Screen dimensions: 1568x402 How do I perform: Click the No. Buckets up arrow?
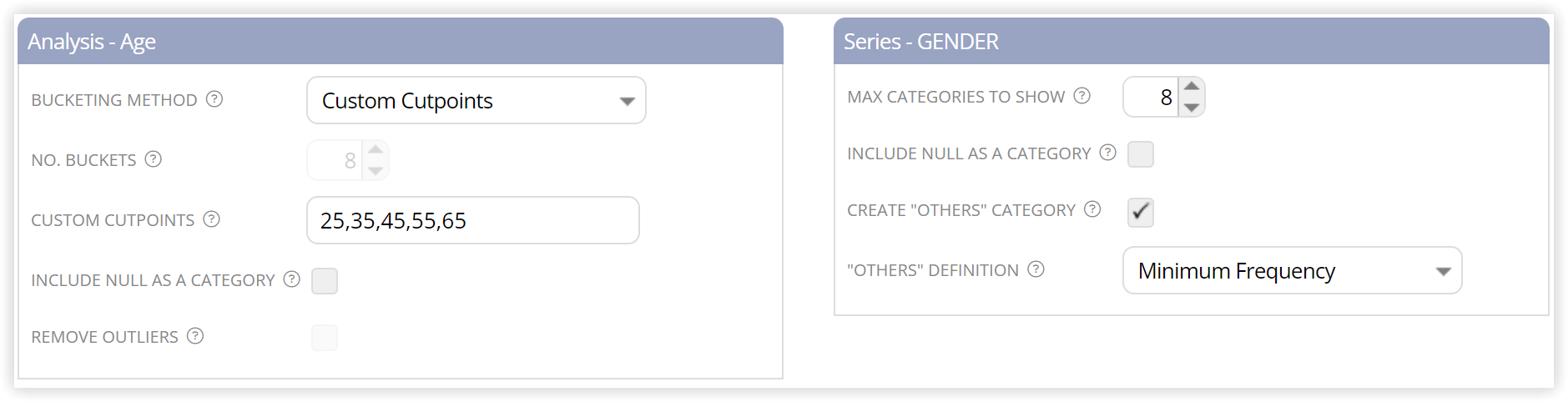click(x=376, y=150)
